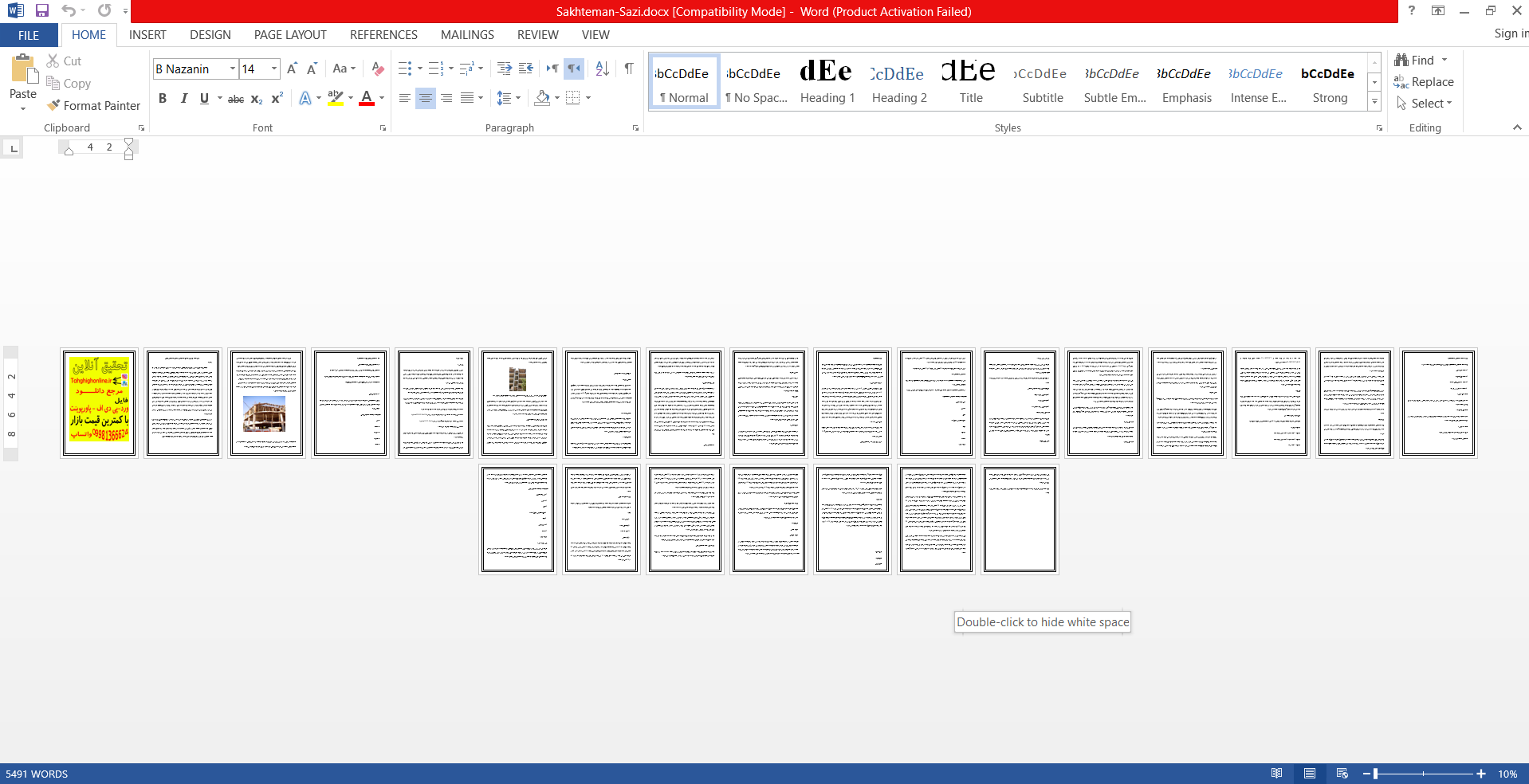Switch to Read Mode view

pyautogui.click(x=1277, y=774)
